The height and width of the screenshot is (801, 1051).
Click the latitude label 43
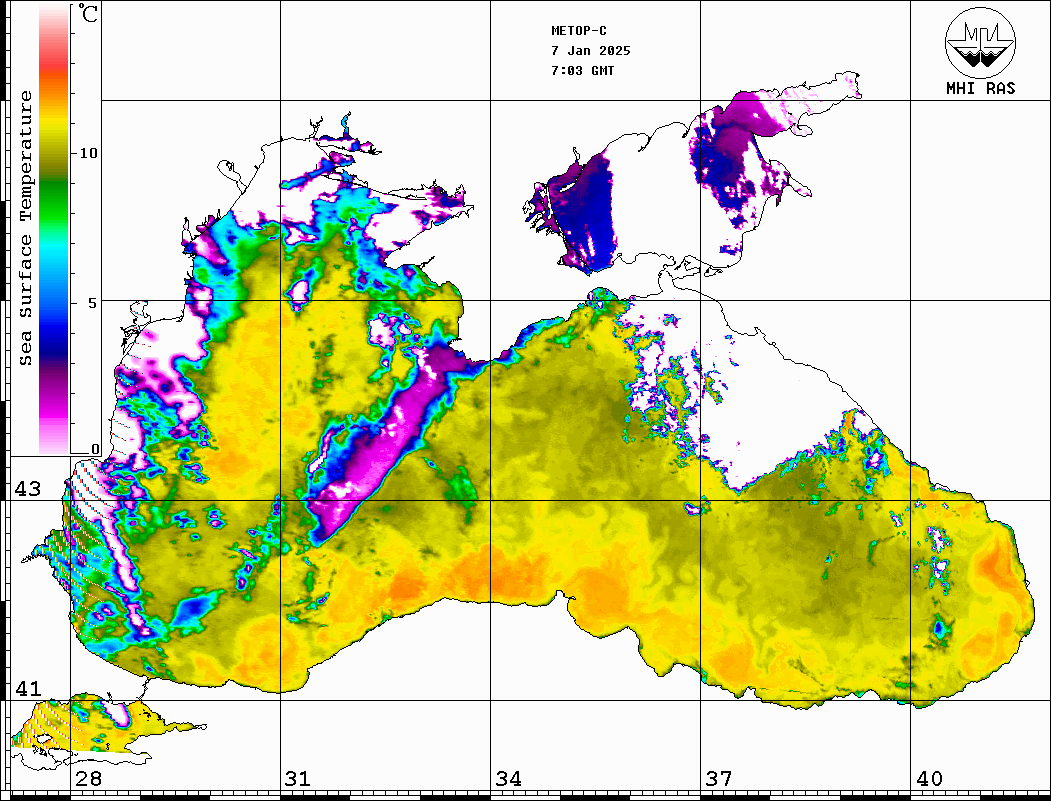click(x=27, y=489)
